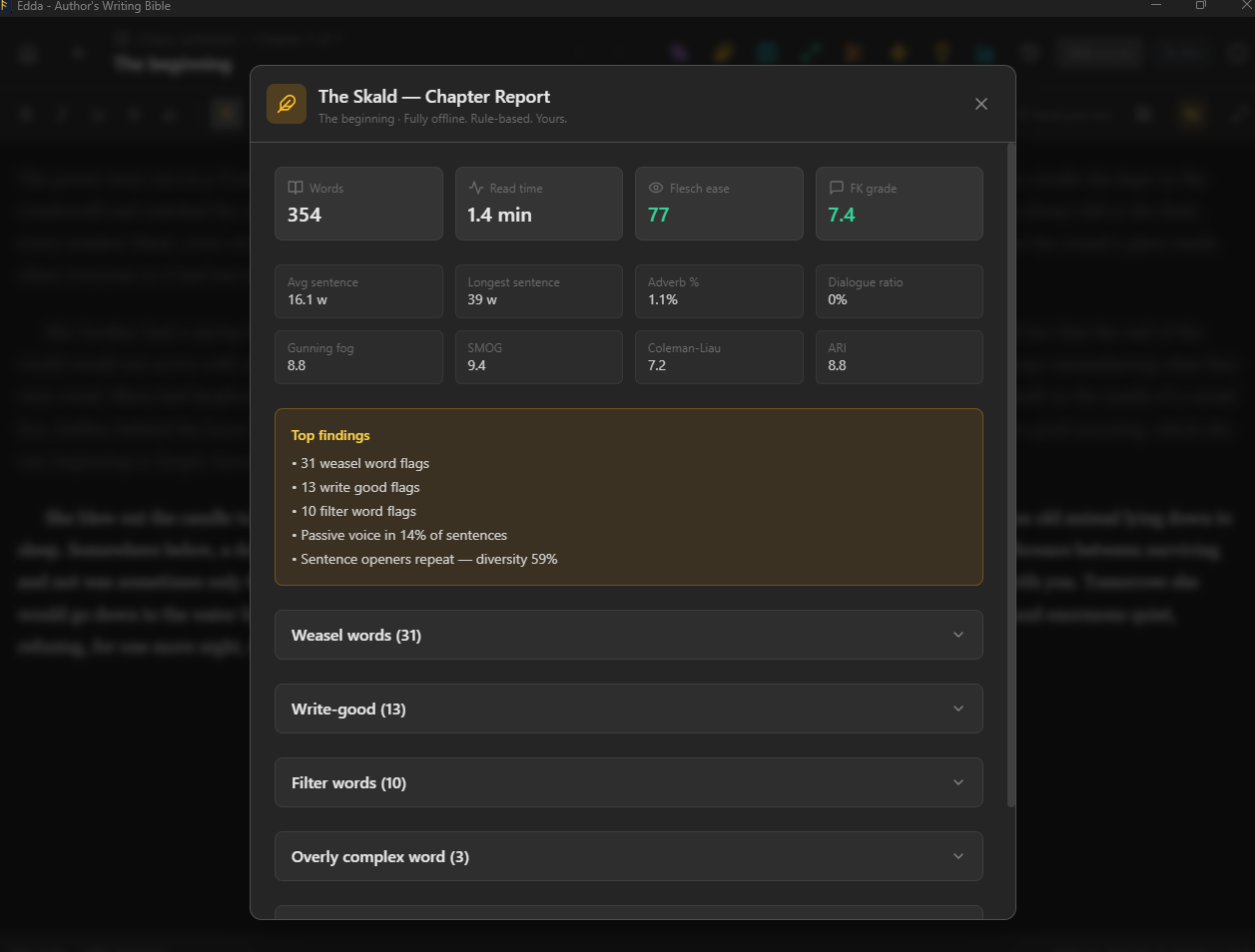Expand the Write-good (13) section
1255x952 pixels.
(x=629, y=709)
